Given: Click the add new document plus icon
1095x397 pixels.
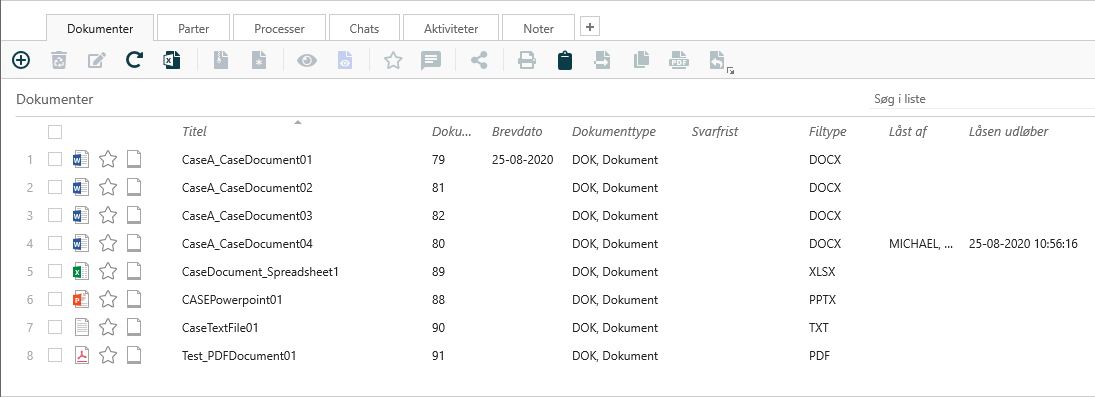Looking at the screenshot, I should tap(21, 60).
